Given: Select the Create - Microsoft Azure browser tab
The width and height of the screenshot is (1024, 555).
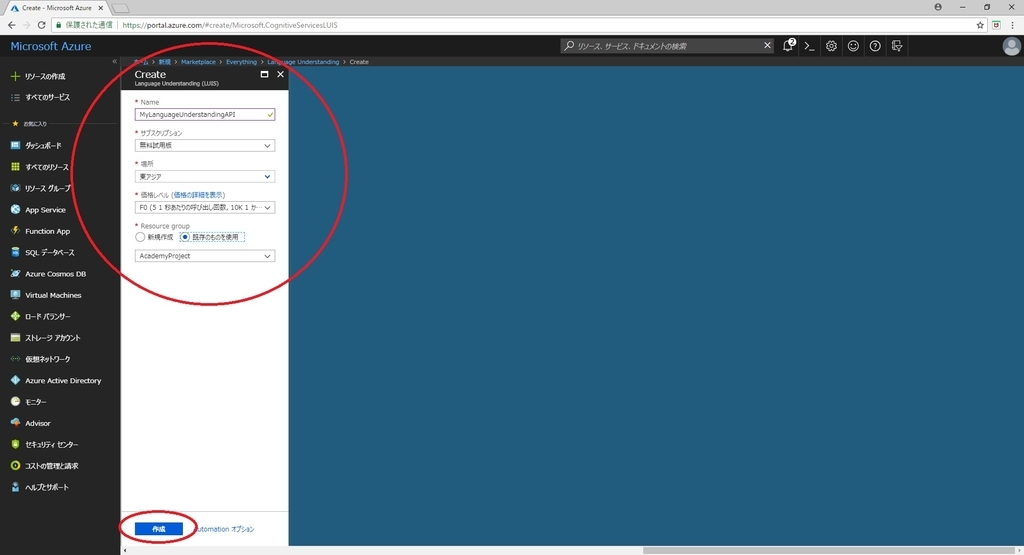Looking at the screenshot, I should 56,8.
